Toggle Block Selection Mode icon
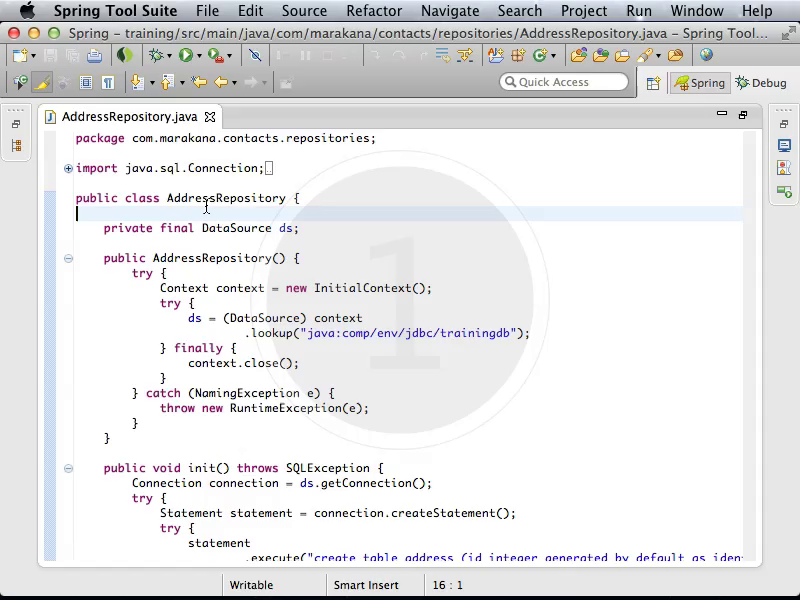This screenshot has height=600, width=800. point(86,82)
